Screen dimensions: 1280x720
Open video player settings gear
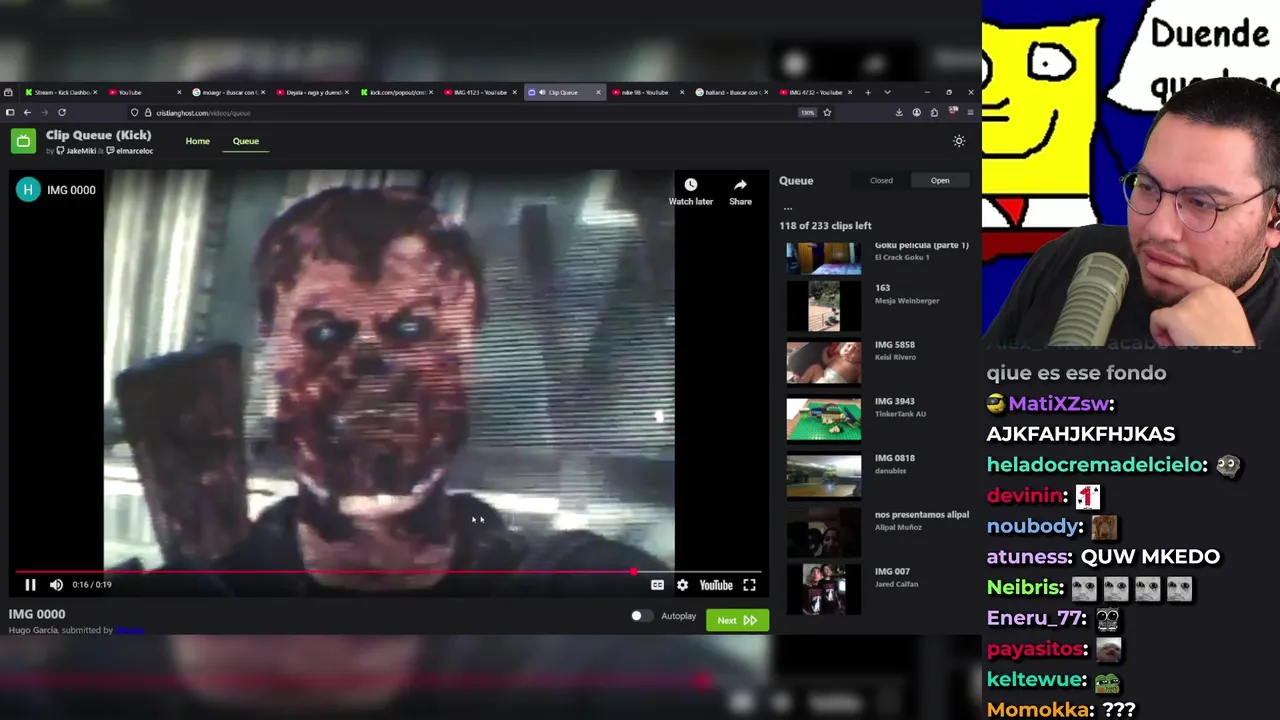[x=682, y=585]
